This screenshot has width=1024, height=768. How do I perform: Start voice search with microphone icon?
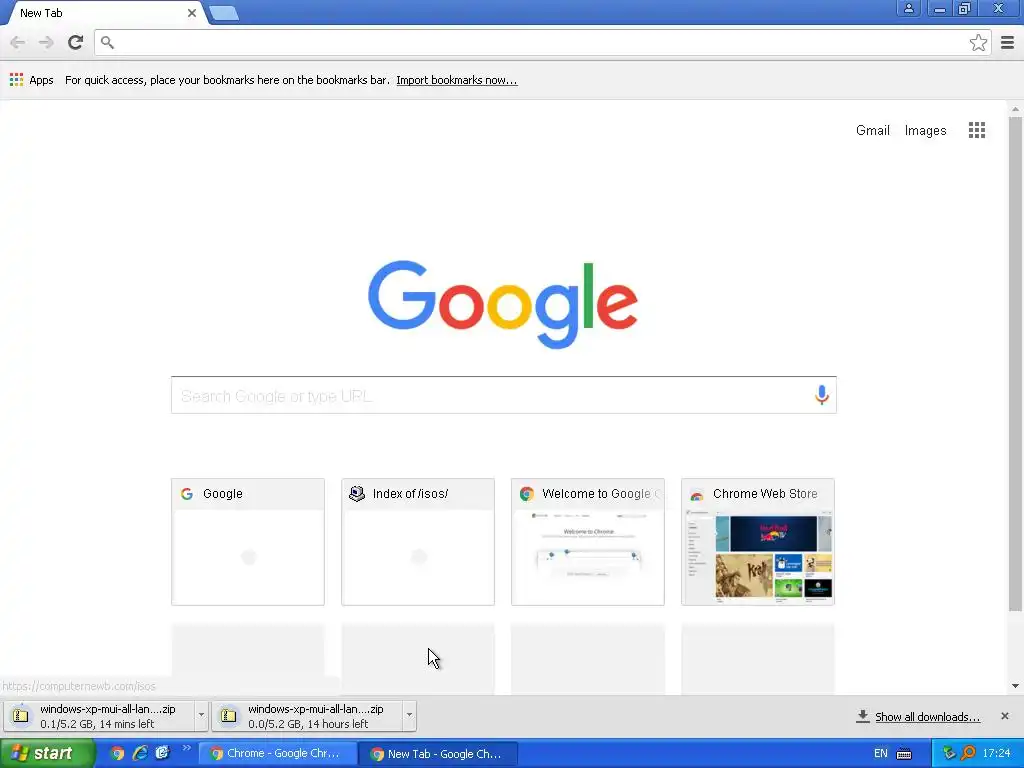click(822, 395)
